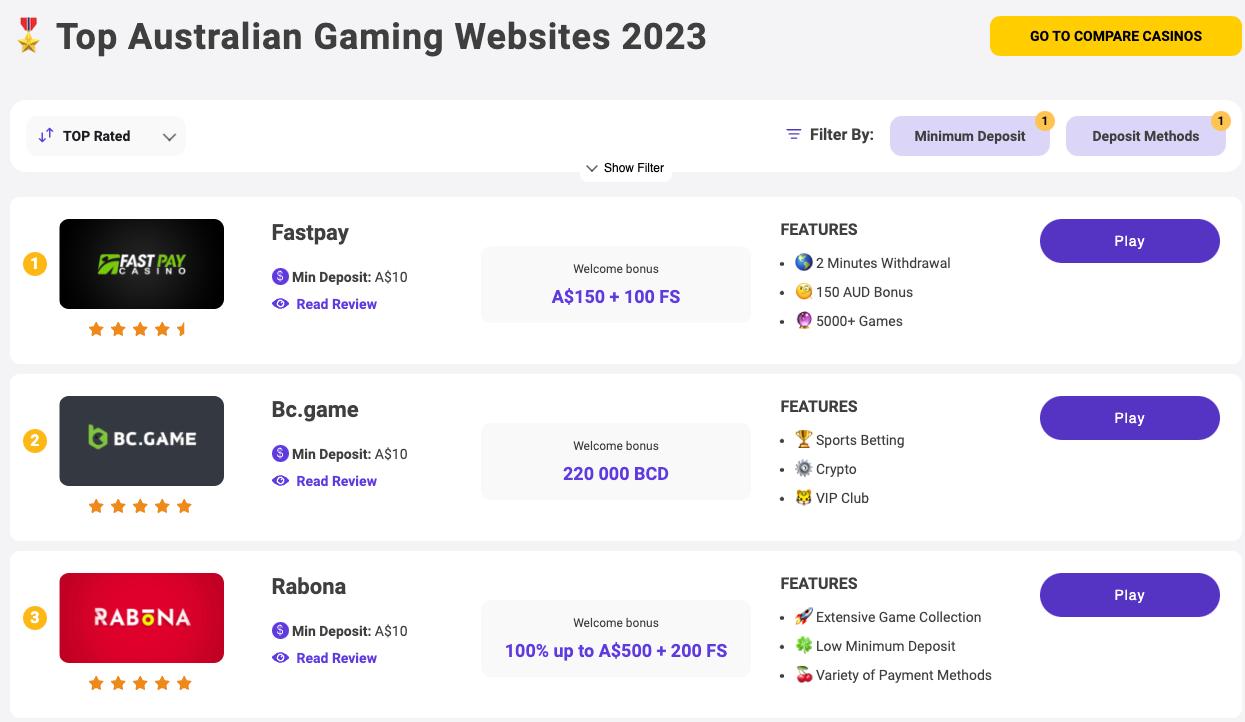This screenshot has width=1245, height=722.
Task: Click the 220 000 BCD welcome bonus
Action: [x=616, y=474]
